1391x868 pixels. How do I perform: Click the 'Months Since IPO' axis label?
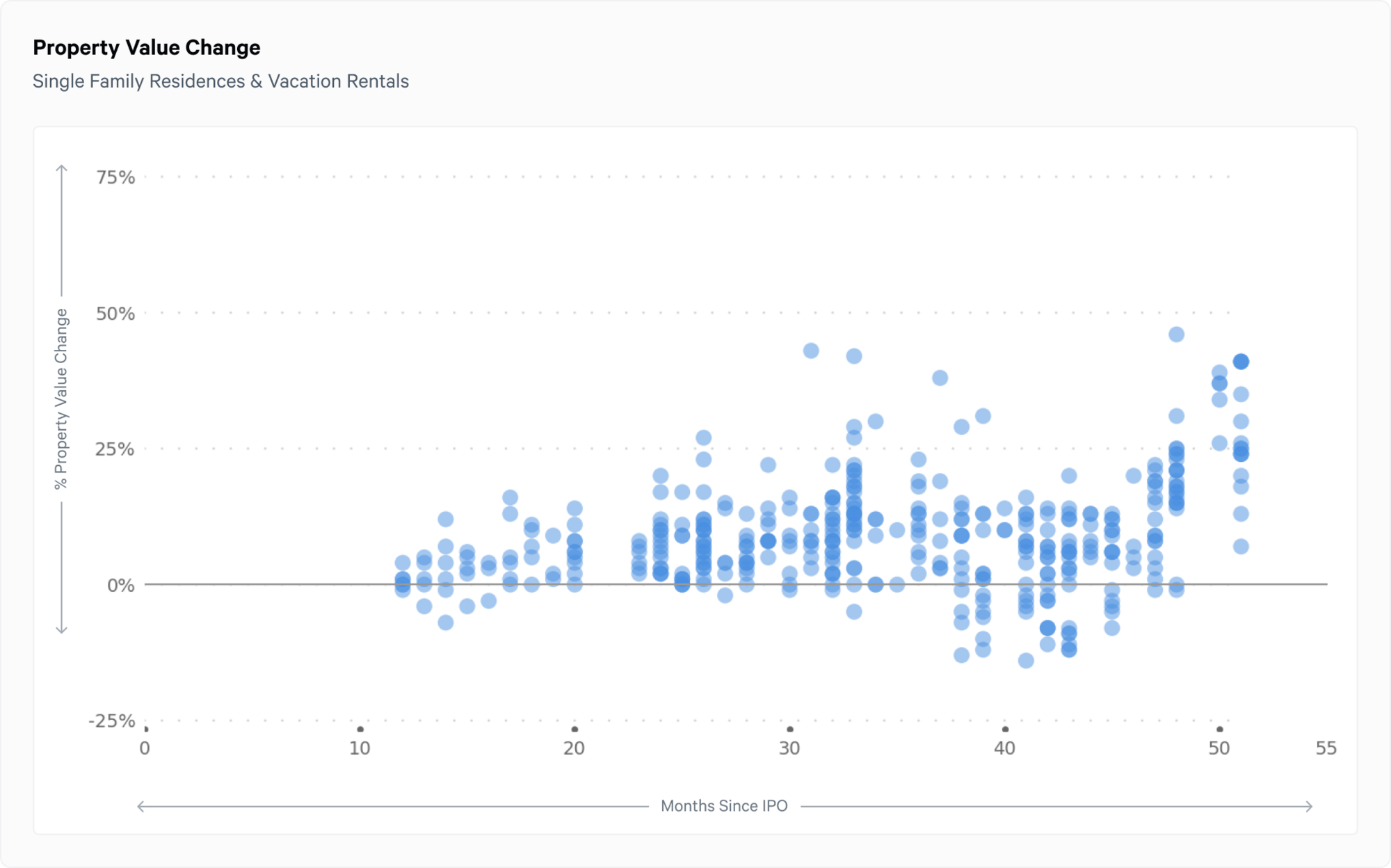click(724, 806)
